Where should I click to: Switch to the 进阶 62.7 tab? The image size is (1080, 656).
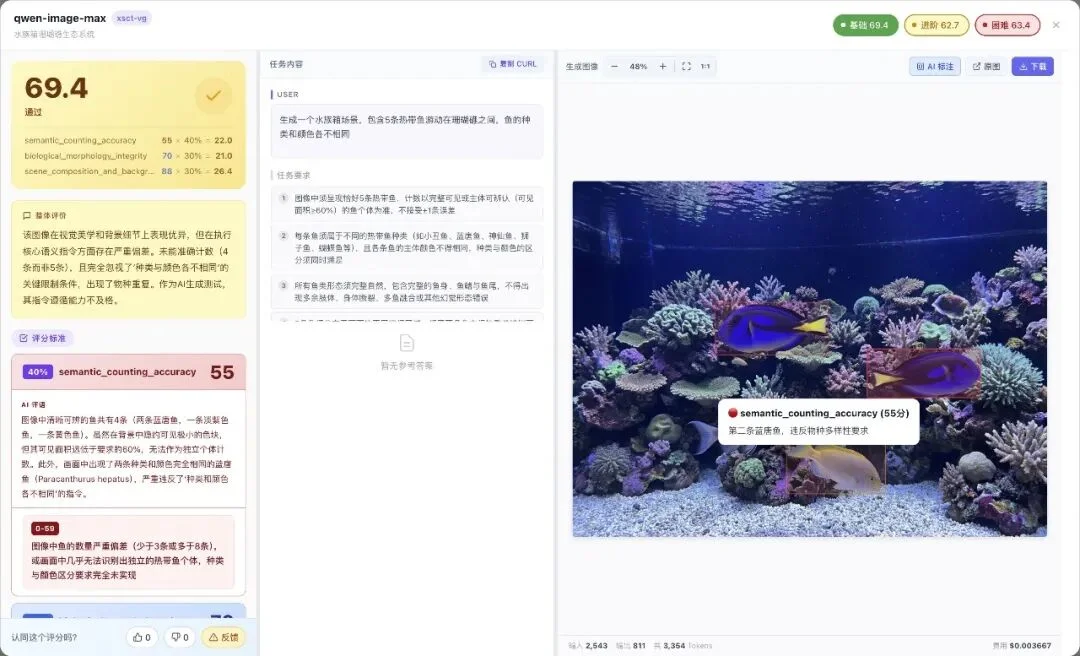click(x=935, y=24)
